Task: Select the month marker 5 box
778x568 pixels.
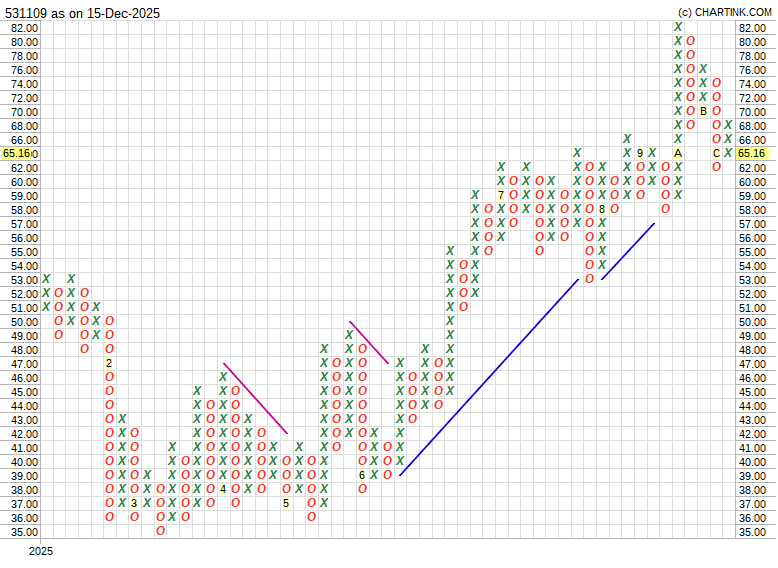Action: click(287, 504)
